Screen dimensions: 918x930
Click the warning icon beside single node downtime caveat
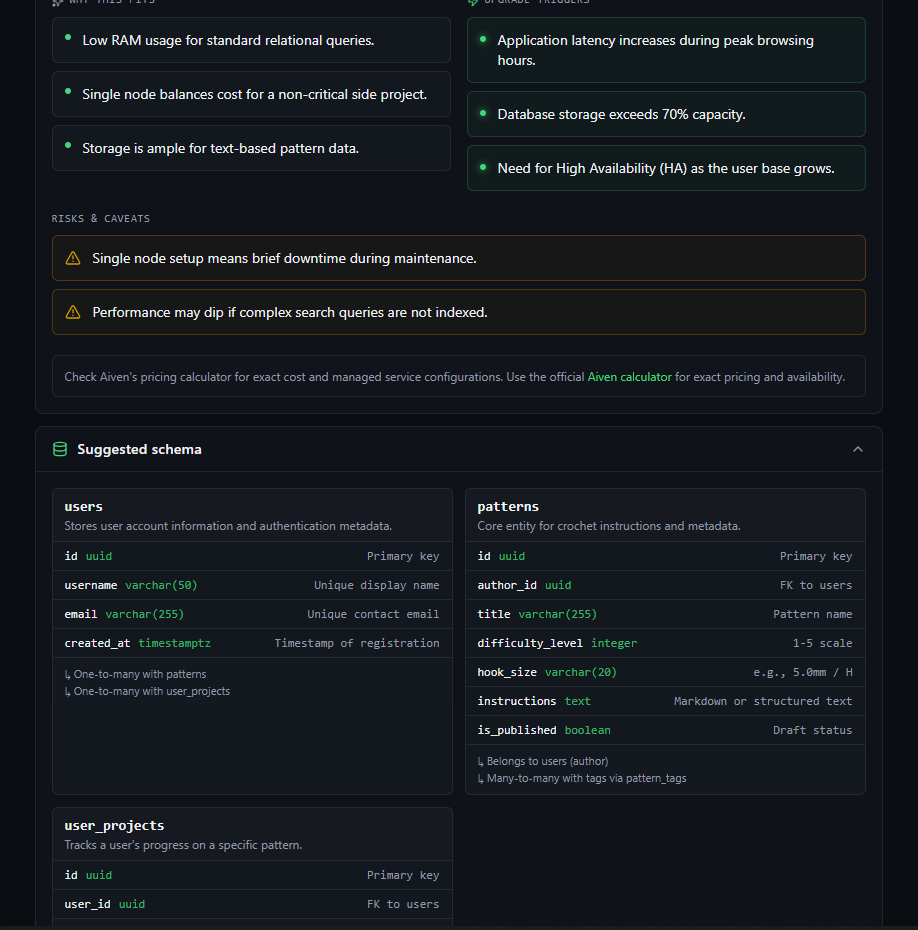[x=73, y=259]
